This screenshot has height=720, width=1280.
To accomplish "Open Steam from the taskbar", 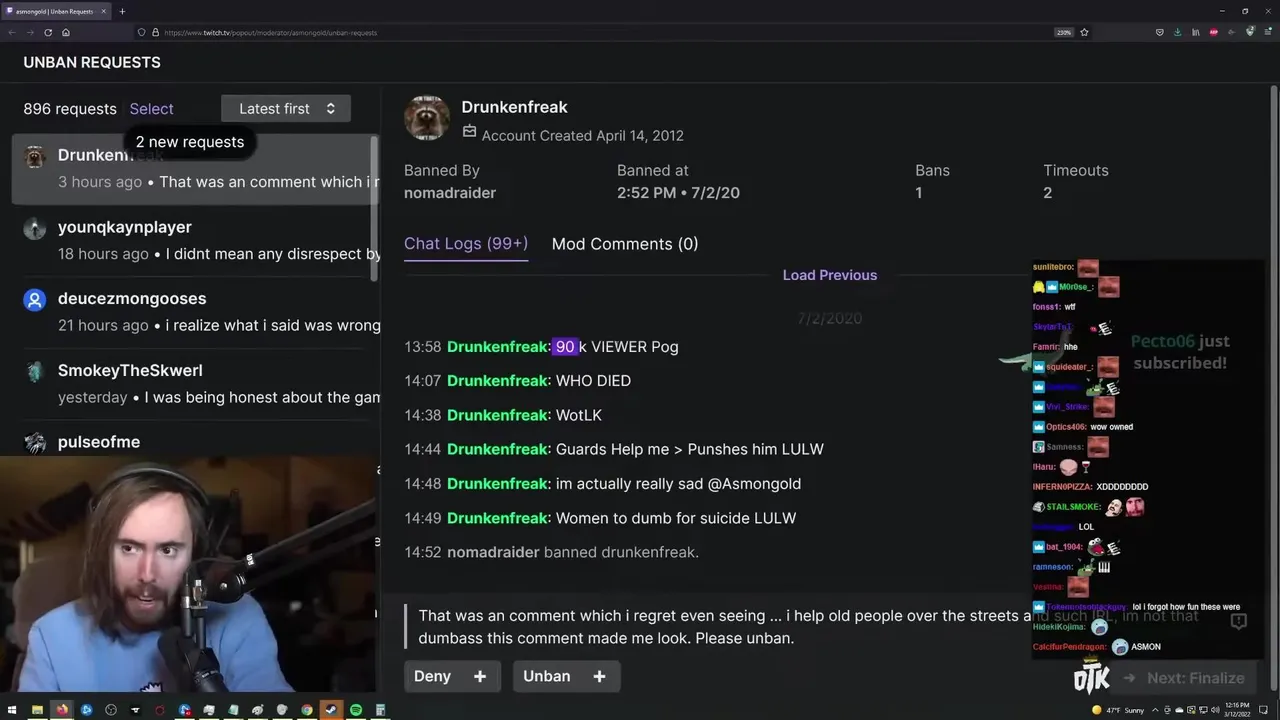I will [331, 710].
